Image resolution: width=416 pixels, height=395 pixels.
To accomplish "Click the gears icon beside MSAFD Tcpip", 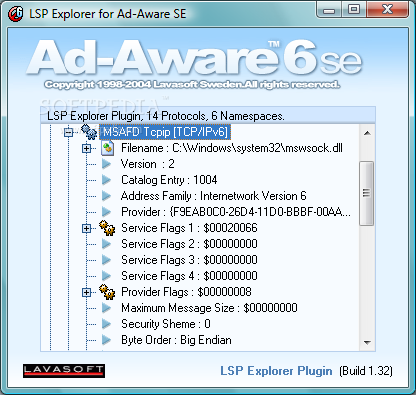I will pos(89,132).
